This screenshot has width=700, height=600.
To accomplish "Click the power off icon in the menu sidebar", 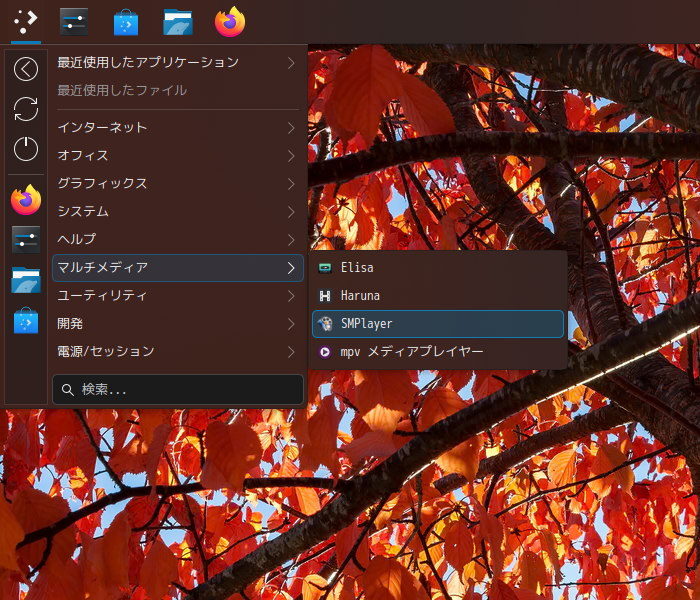I will pos(26,149).
